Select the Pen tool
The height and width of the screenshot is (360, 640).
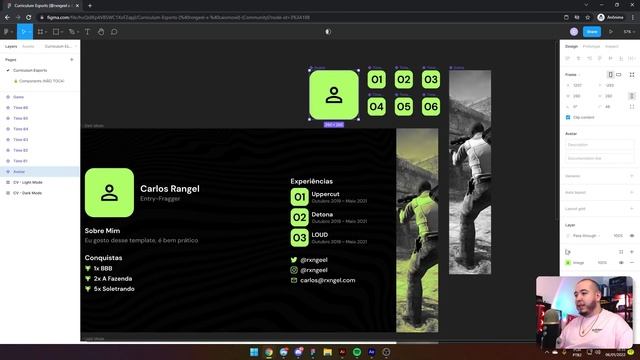pyautogui.click(x=71, y=32)
